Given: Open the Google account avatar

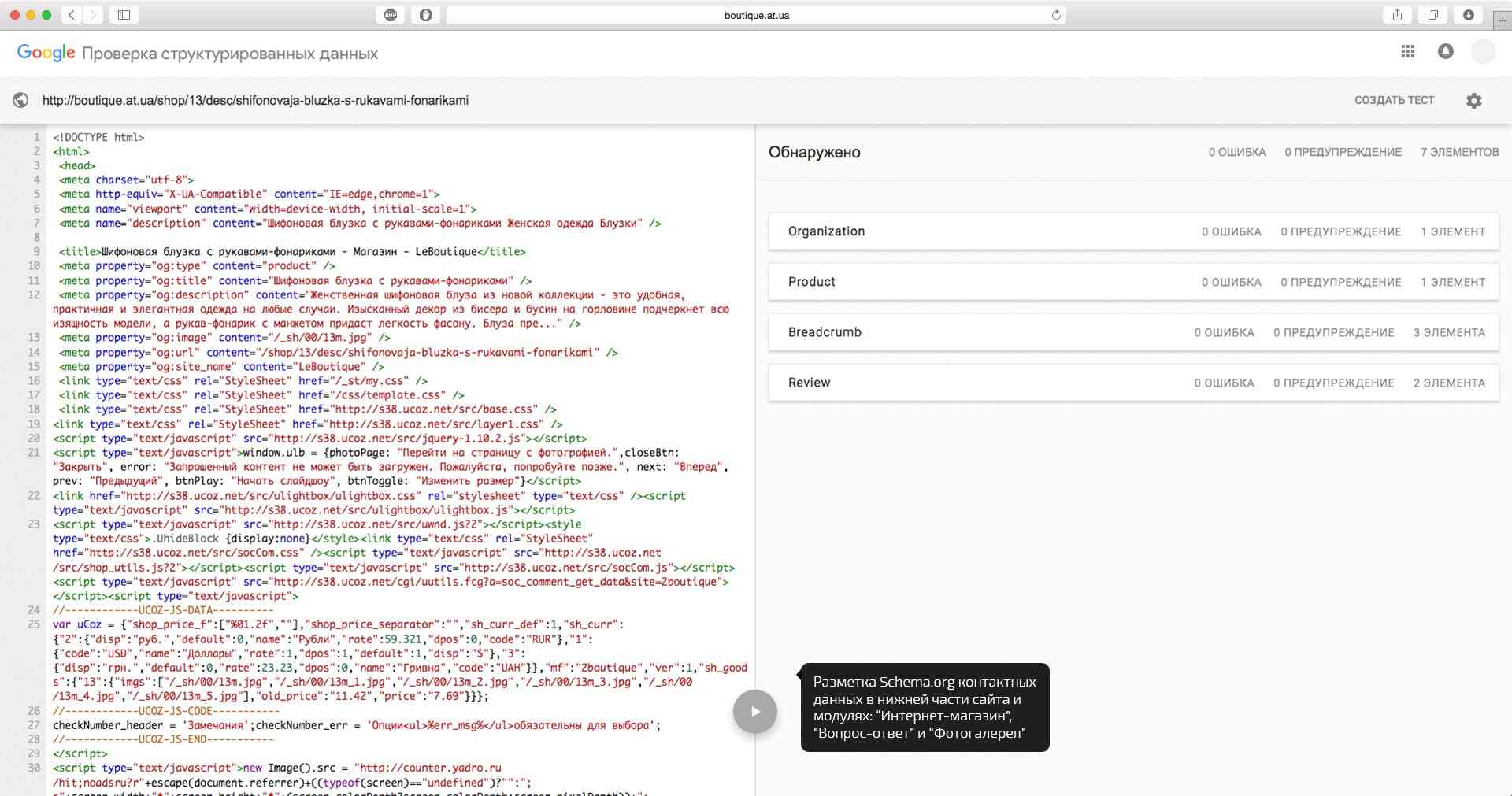Looking at the screenshot, I should pyautogui.click(x=1483, y=52).
